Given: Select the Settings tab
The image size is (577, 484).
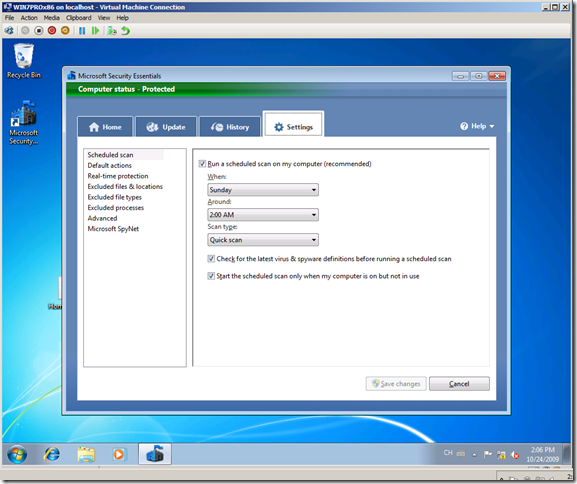Looking at the screenshot, I should pyautogui.click(x=294, y=125).
